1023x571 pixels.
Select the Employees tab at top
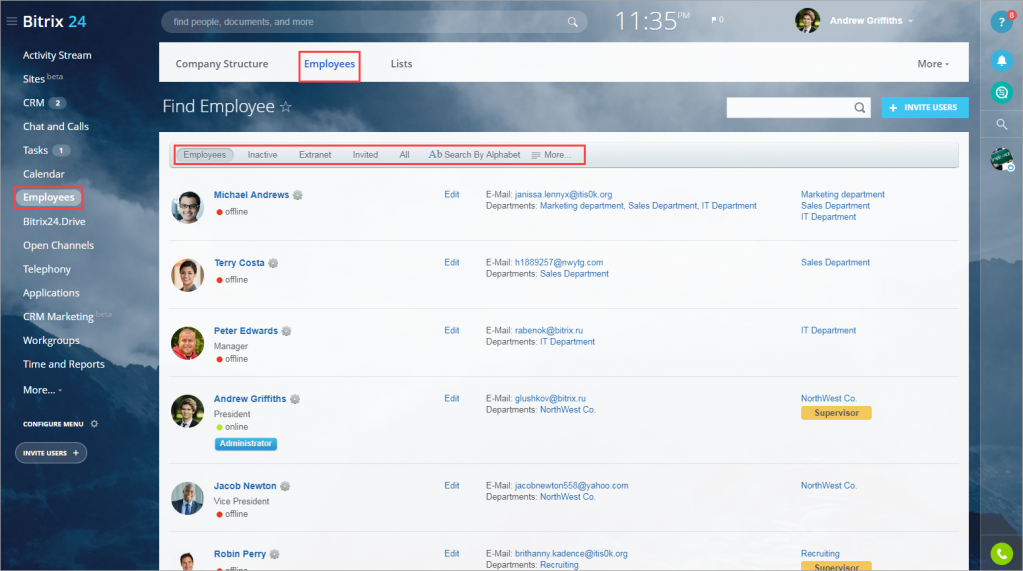pos(329,64)
